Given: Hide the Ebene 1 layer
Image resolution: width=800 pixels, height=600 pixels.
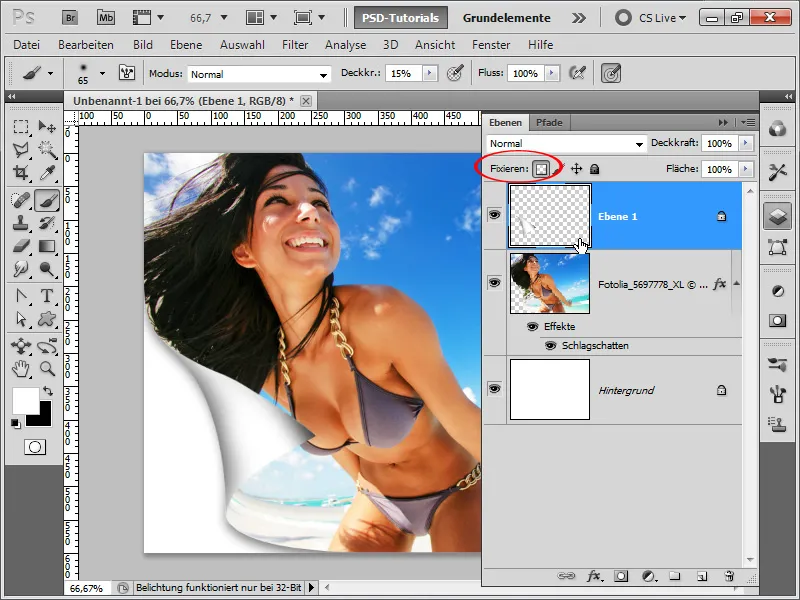Looking at the screenshot, I should click(x=494, y=215).
